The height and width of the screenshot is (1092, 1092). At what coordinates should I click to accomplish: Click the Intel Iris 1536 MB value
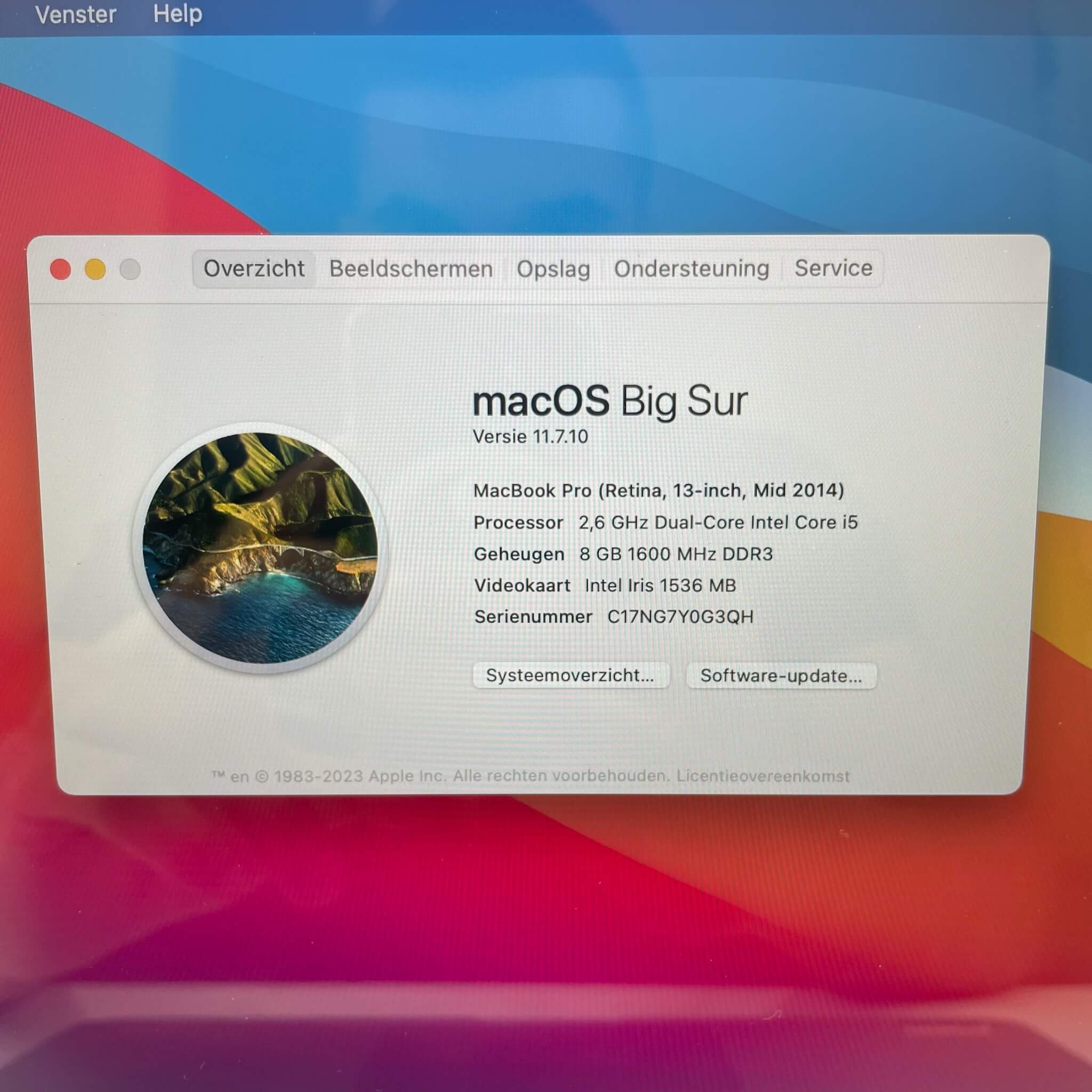point(660,585)
